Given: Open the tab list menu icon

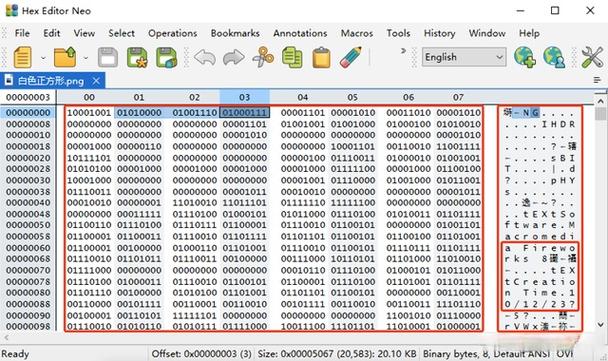Looking at the screenshot, I should [x=597, y=80].
